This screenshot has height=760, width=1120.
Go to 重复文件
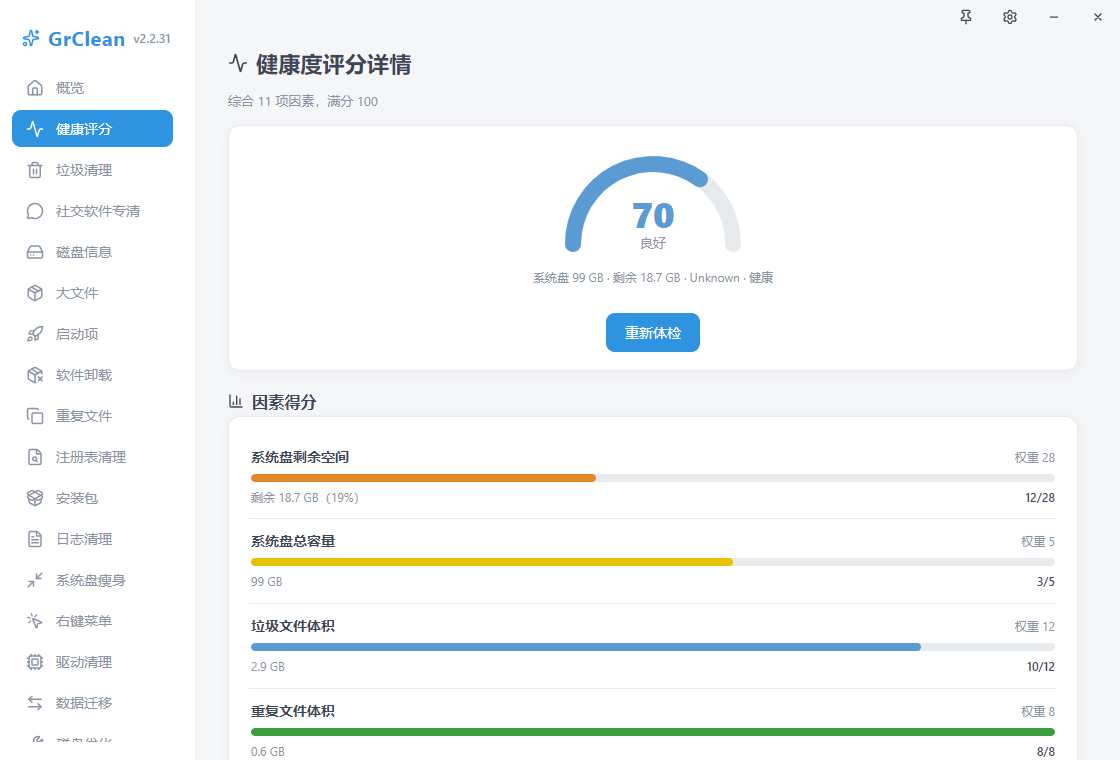[x=92, y=416]
